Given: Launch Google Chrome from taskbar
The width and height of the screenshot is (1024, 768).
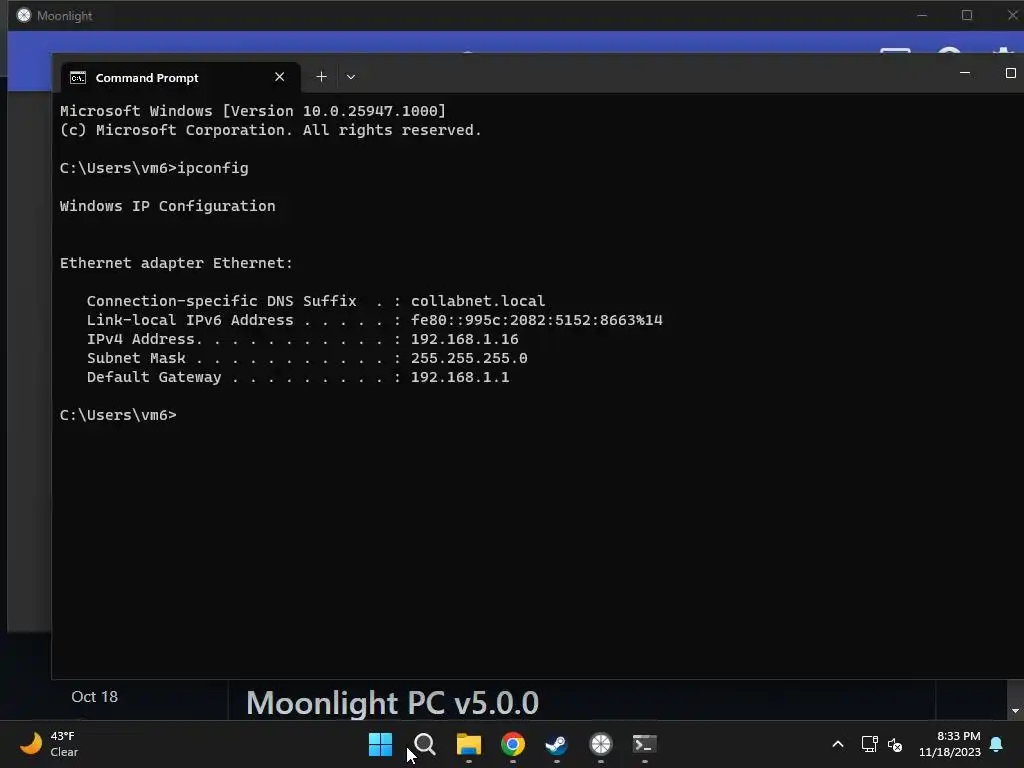Looking at the screenshot, I should [x=513, y=744].
